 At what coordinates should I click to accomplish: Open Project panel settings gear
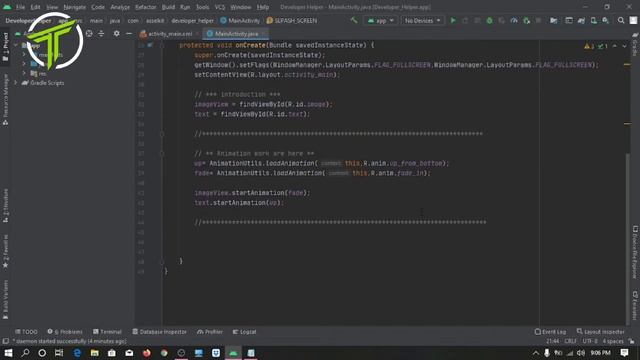(117, 33)
